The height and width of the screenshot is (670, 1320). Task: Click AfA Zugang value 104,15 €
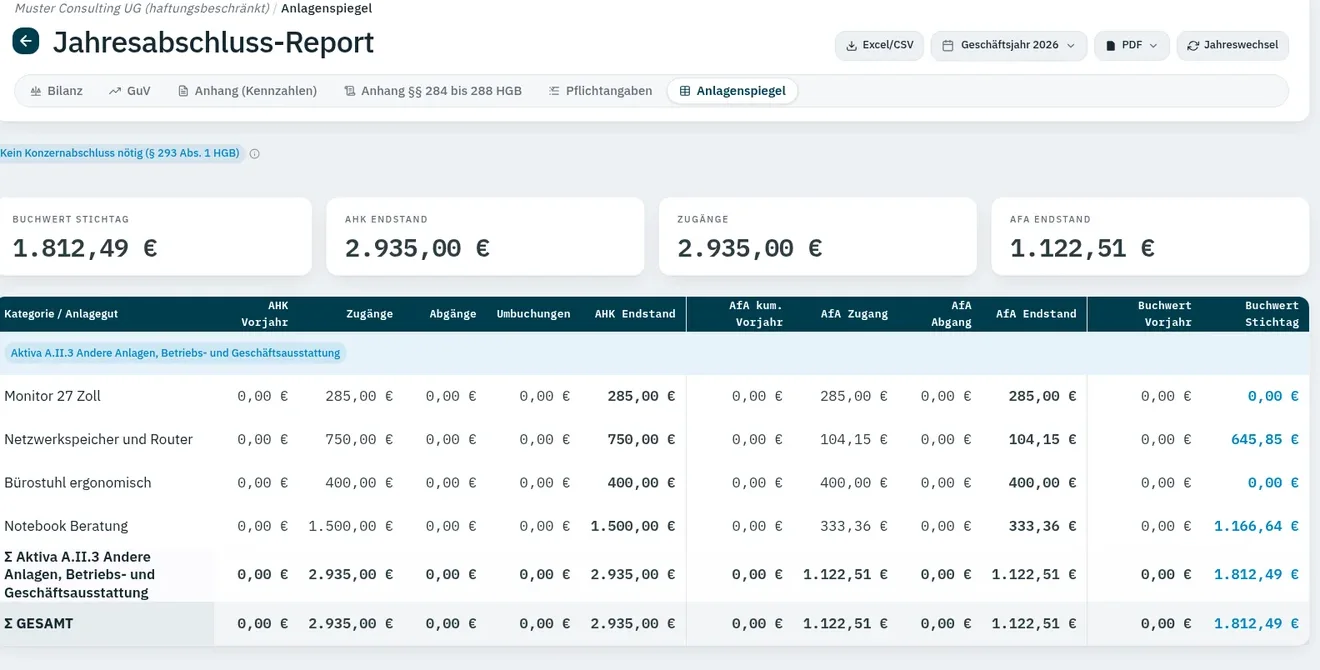(854, 439)
